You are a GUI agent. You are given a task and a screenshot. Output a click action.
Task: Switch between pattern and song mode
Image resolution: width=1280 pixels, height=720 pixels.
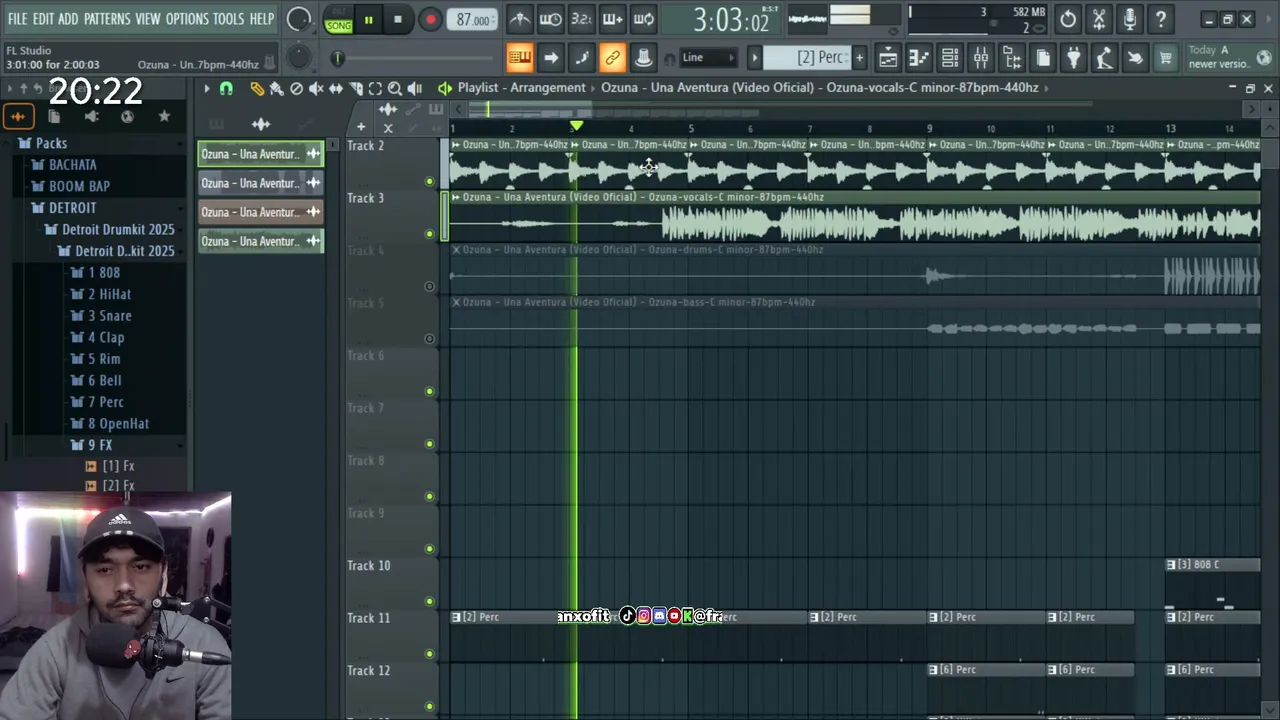(339, 20)
